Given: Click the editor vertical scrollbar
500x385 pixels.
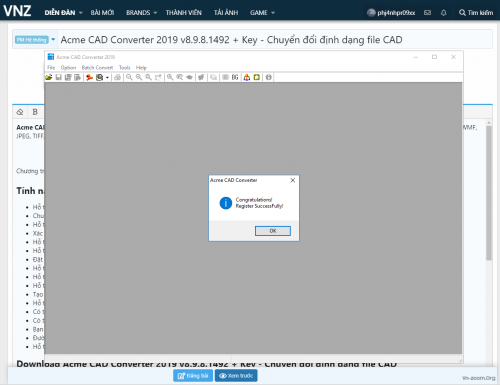Looking at the screenshot, I should click(x=489, y=193).
